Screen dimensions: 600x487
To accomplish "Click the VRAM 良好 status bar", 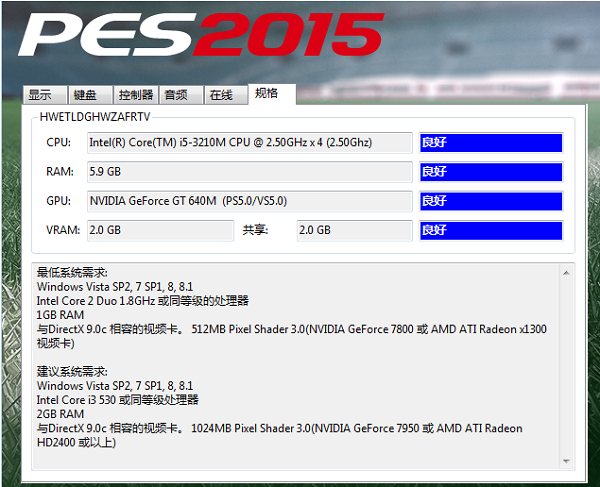I will point(491,230).
